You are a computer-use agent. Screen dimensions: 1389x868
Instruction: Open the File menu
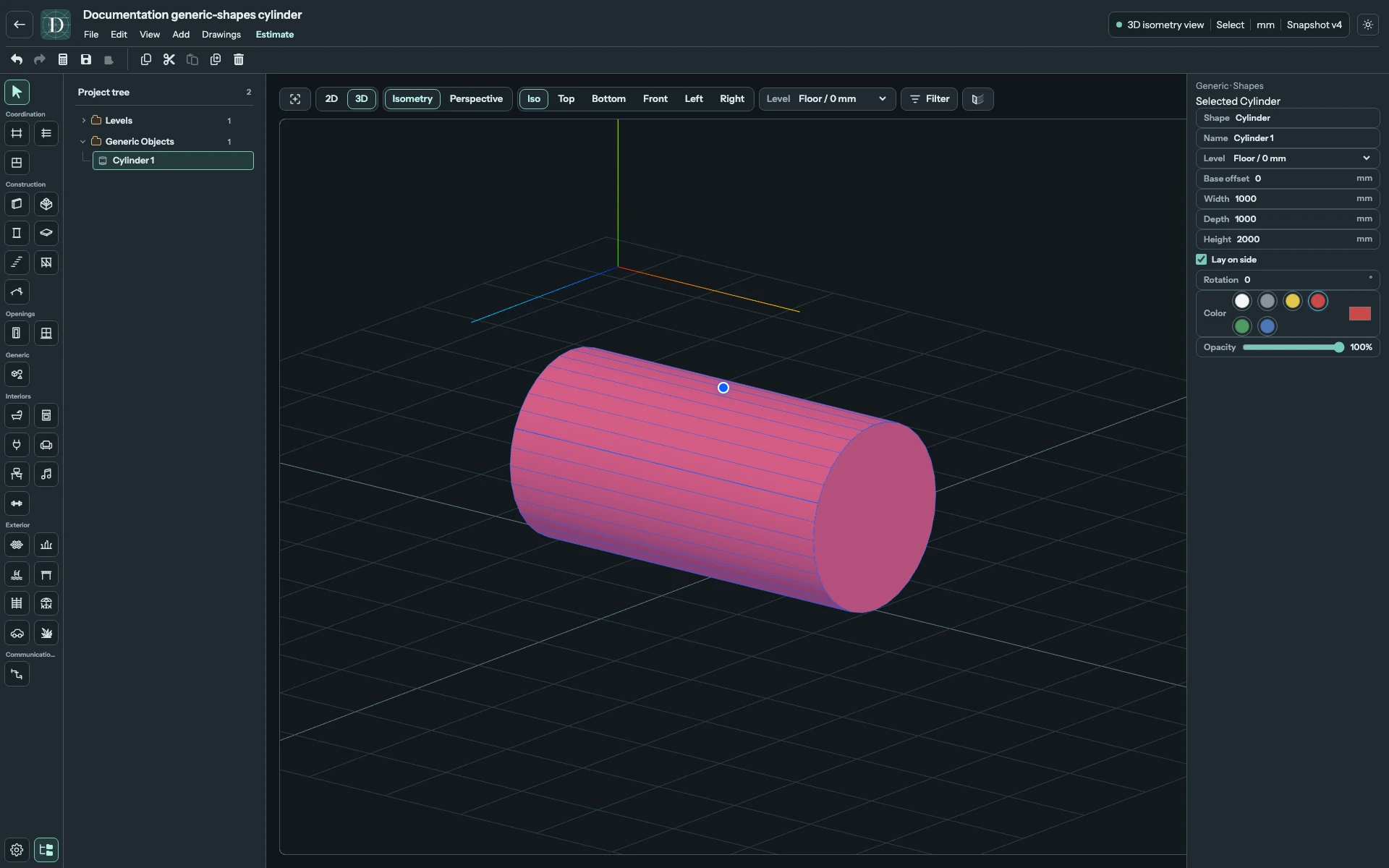click(91, 35)
